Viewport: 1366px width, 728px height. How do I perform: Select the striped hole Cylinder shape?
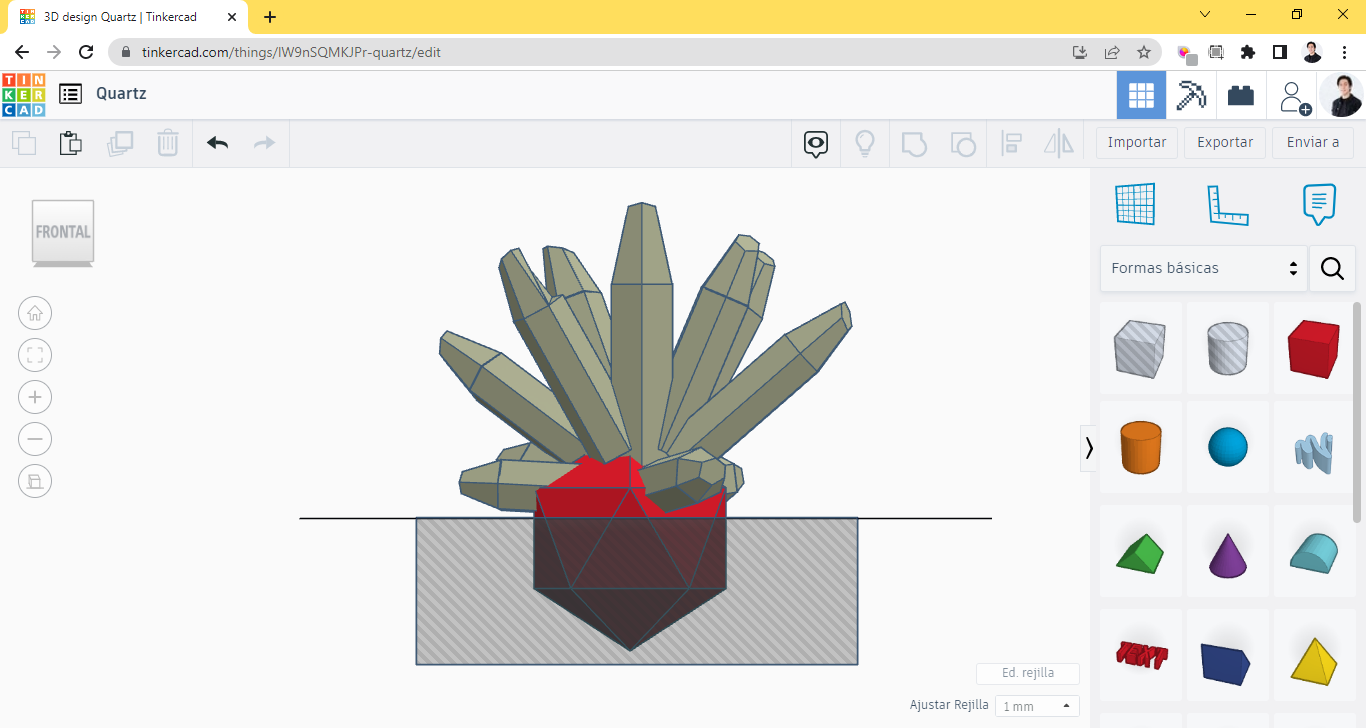[x=1228, y=348]
